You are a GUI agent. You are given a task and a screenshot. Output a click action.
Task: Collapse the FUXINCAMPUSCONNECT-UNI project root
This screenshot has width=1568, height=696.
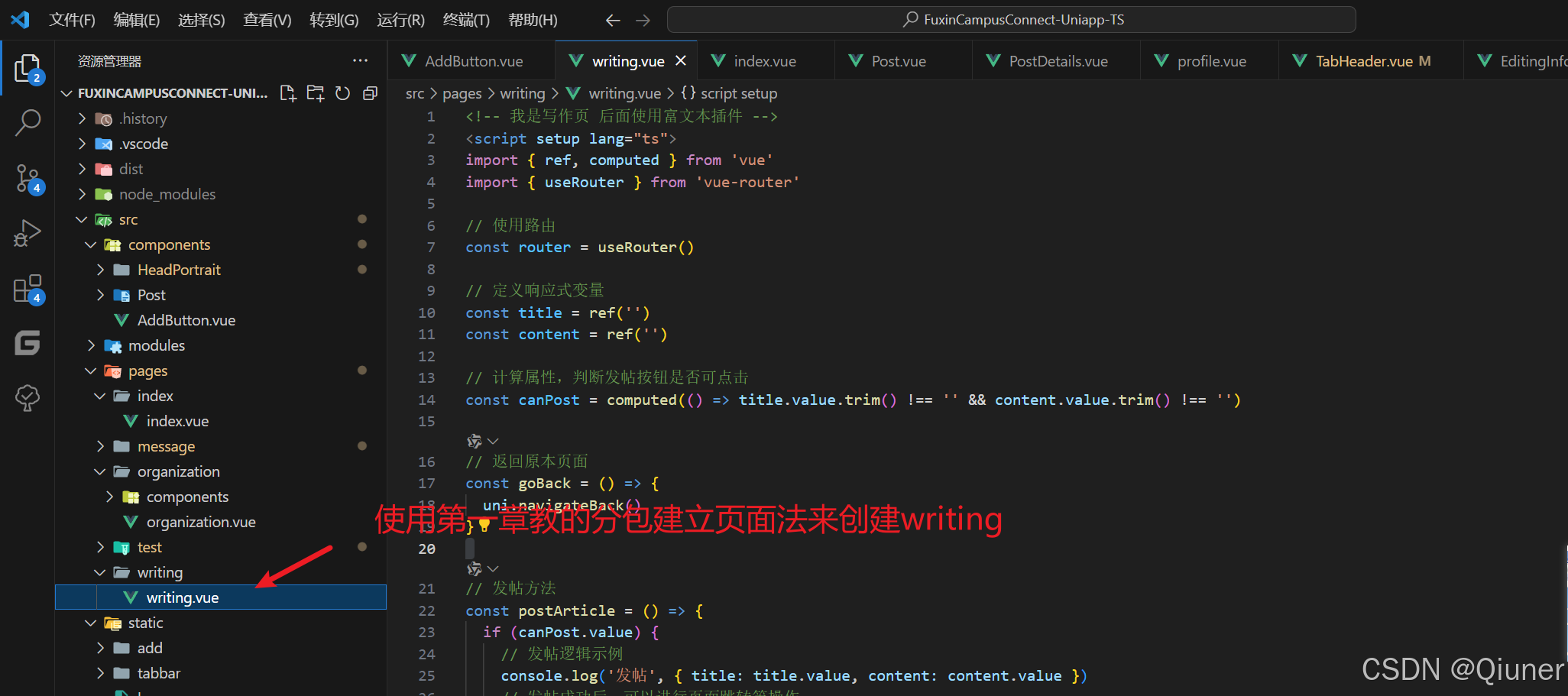point(66,93)
